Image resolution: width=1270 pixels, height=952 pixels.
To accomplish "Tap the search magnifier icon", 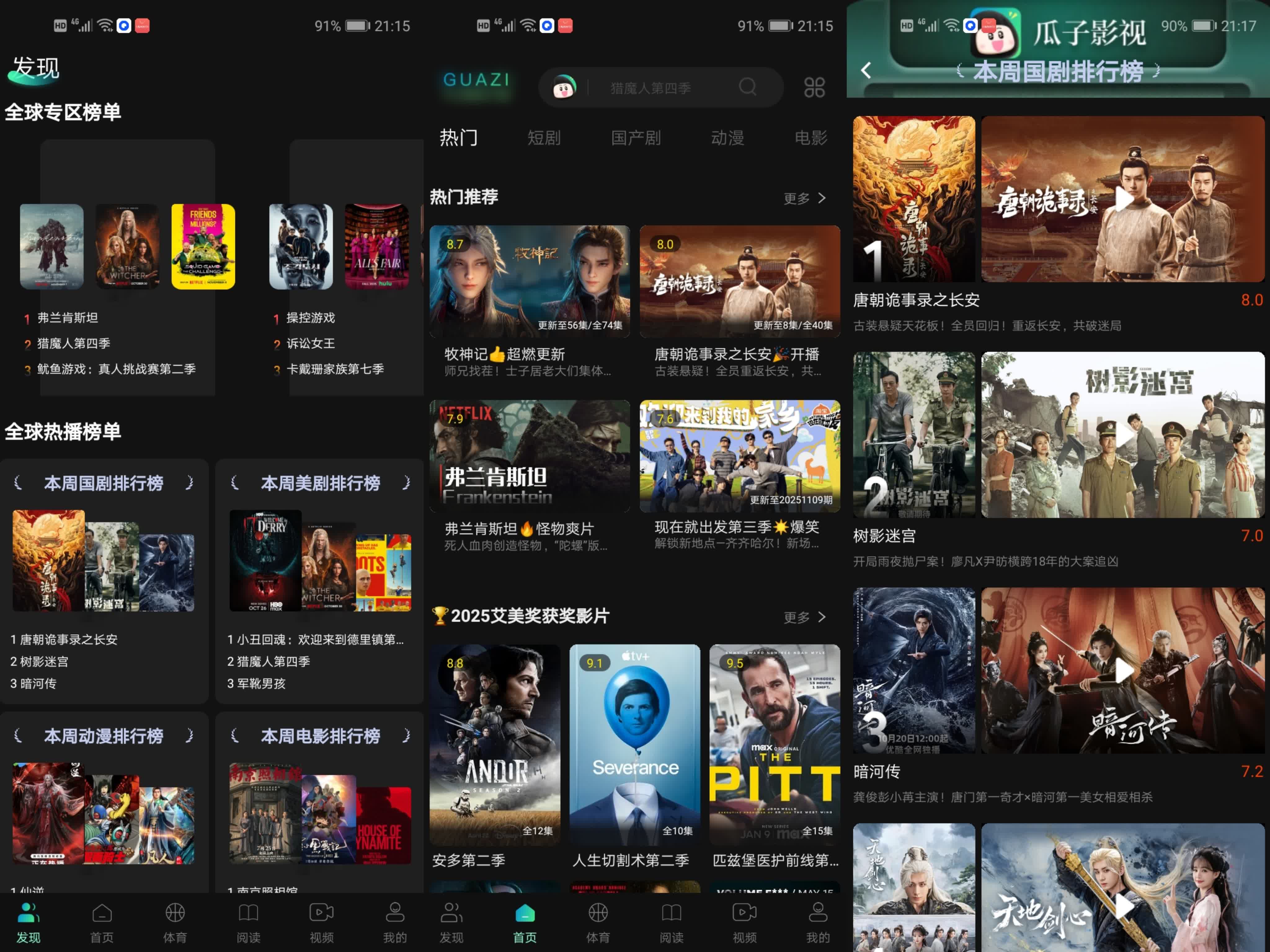I will (x=747, y=87).
